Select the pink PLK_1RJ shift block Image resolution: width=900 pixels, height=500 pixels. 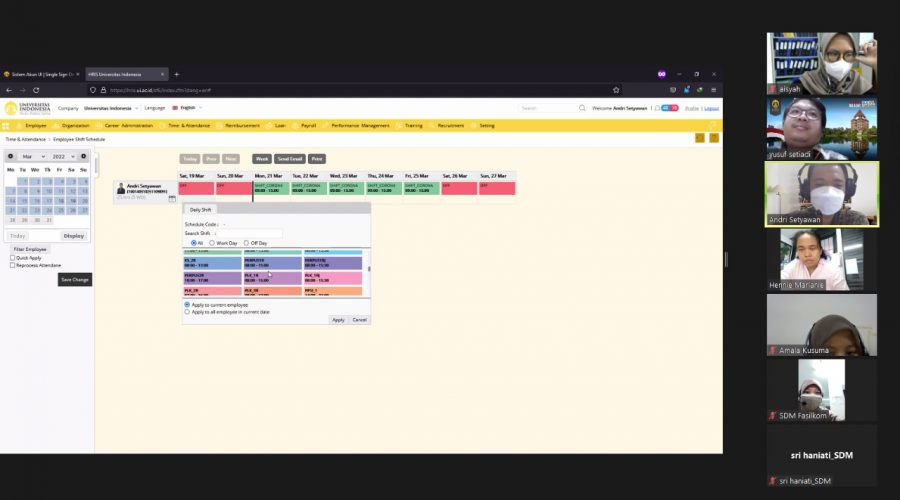coord(332,278)
